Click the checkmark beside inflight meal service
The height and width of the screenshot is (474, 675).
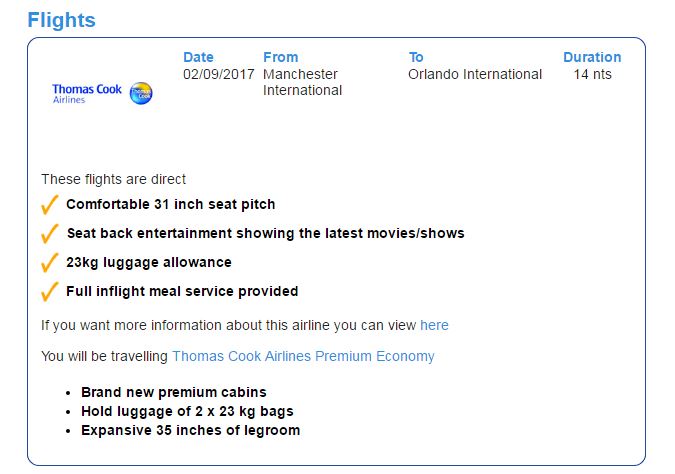point(49,292)
